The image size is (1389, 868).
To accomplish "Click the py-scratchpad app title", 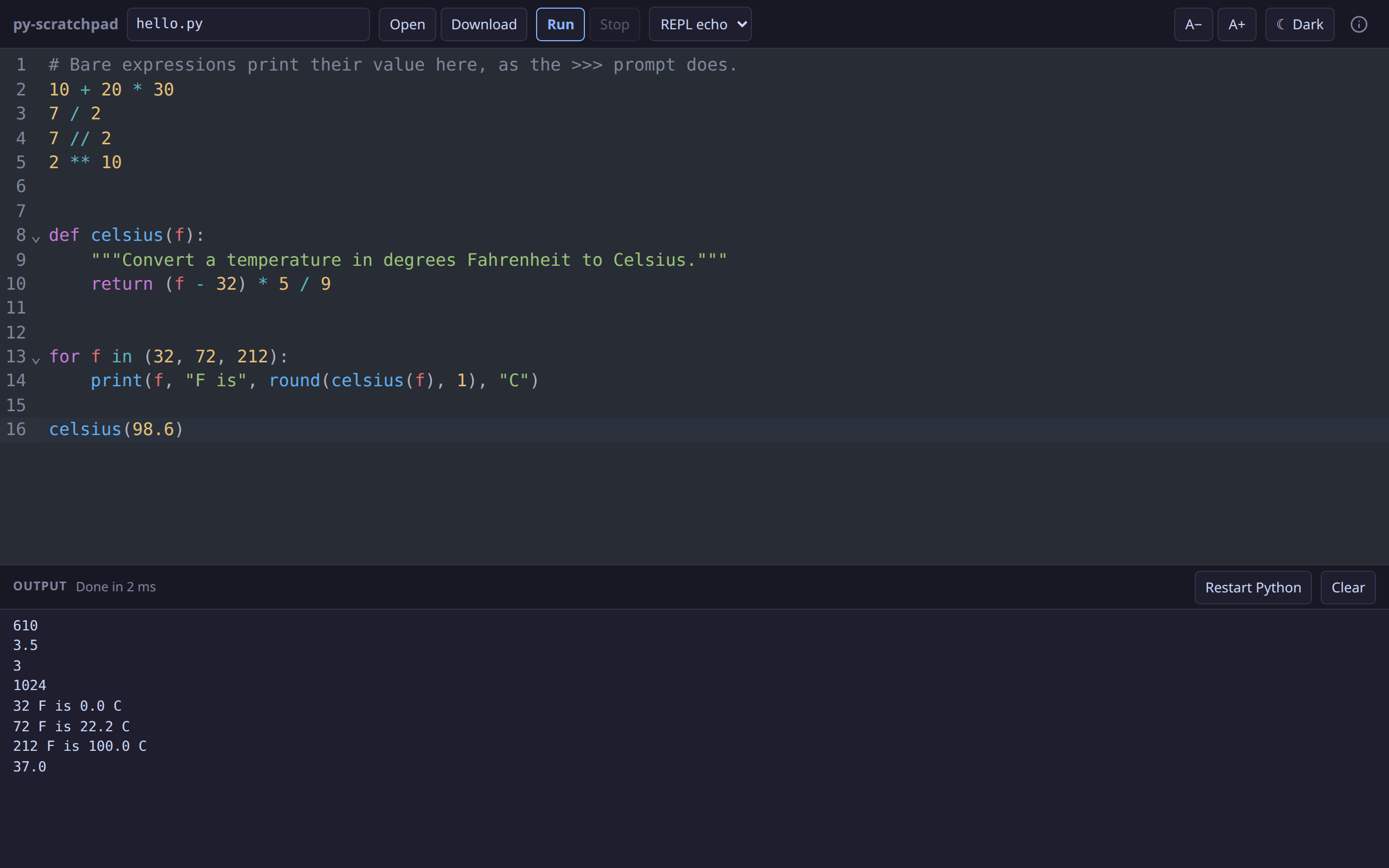I will [66, 24].
